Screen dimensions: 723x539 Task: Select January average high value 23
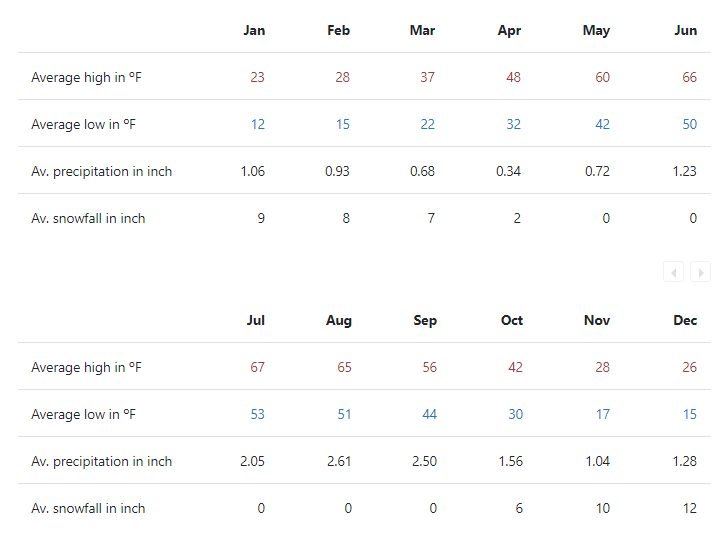[x=257, y=77]
